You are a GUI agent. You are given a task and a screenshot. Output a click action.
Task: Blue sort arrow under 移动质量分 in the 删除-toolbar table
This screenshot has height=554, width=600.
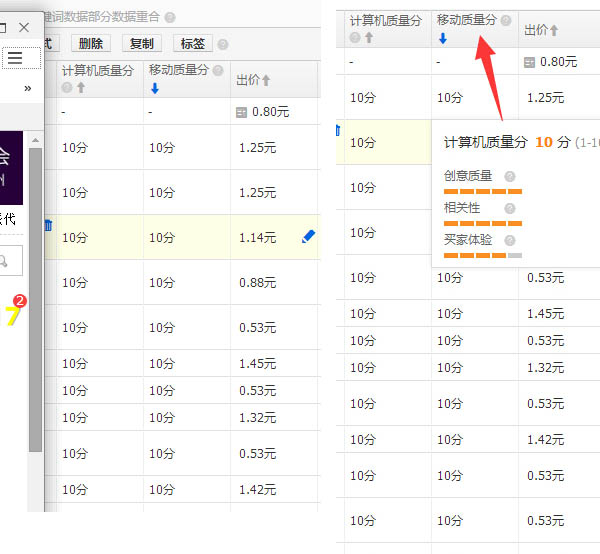tap(155, 88)
